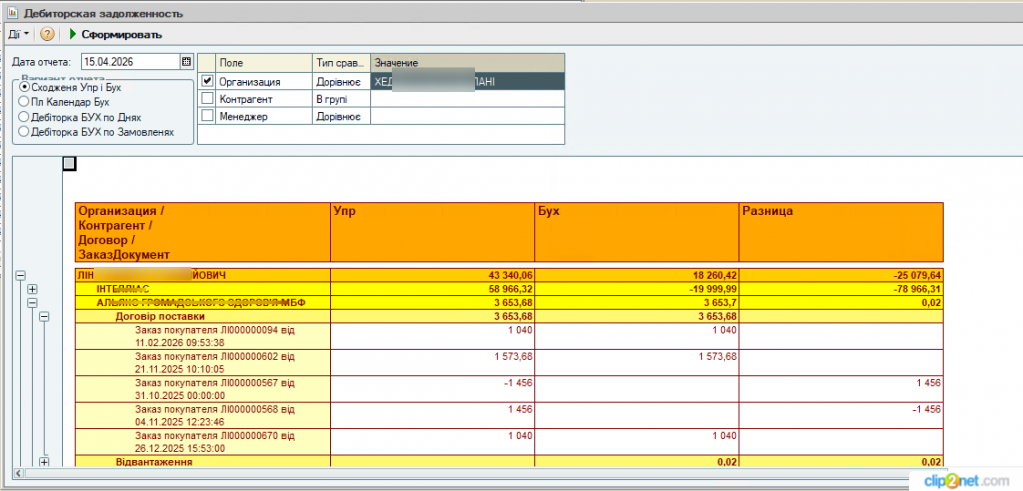1023x491 pixels.
Task: Click the -1 456 Упр cell
Action: pos(432,389)
